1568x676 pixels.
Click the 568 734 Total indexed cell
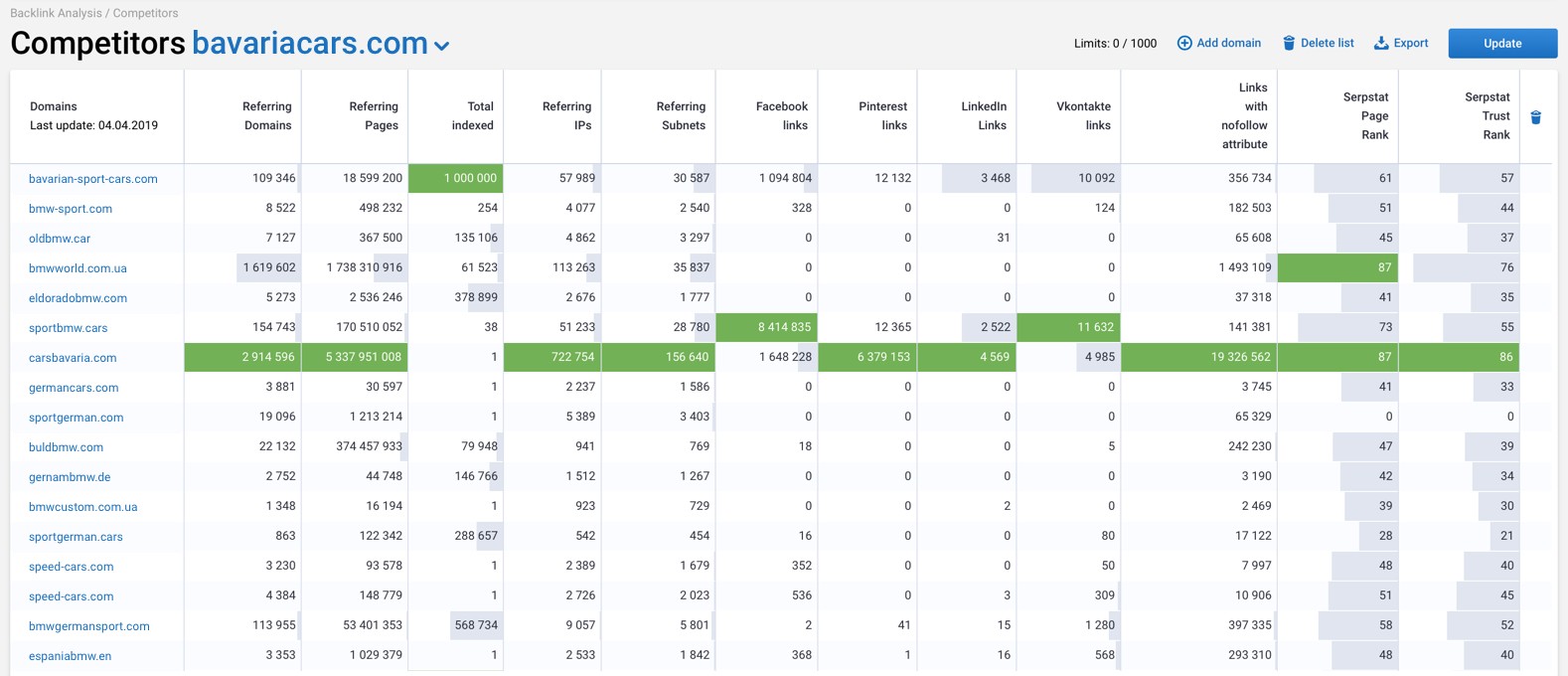(456, 625)
